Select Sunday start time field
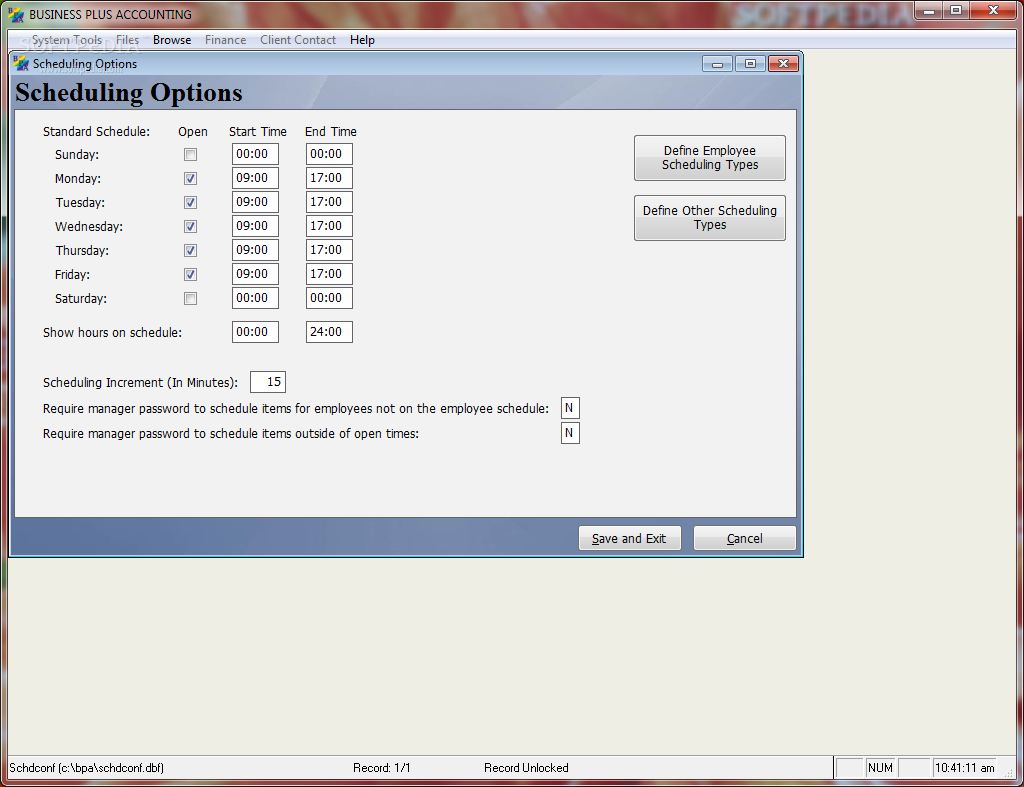 [255, 154]
